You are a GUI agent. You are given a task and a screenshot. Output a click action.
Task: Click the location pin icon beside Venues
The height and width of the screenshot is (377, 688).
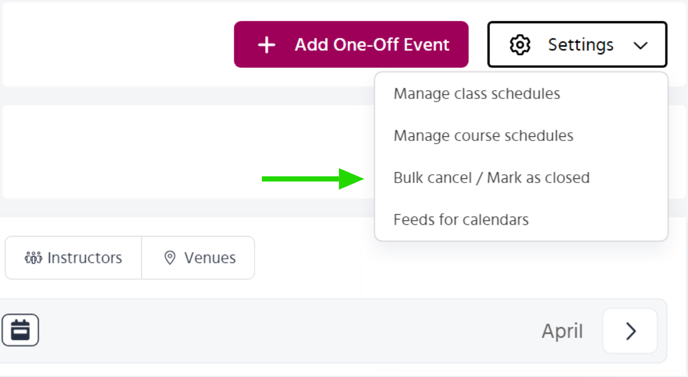click(x=170, y=258)
